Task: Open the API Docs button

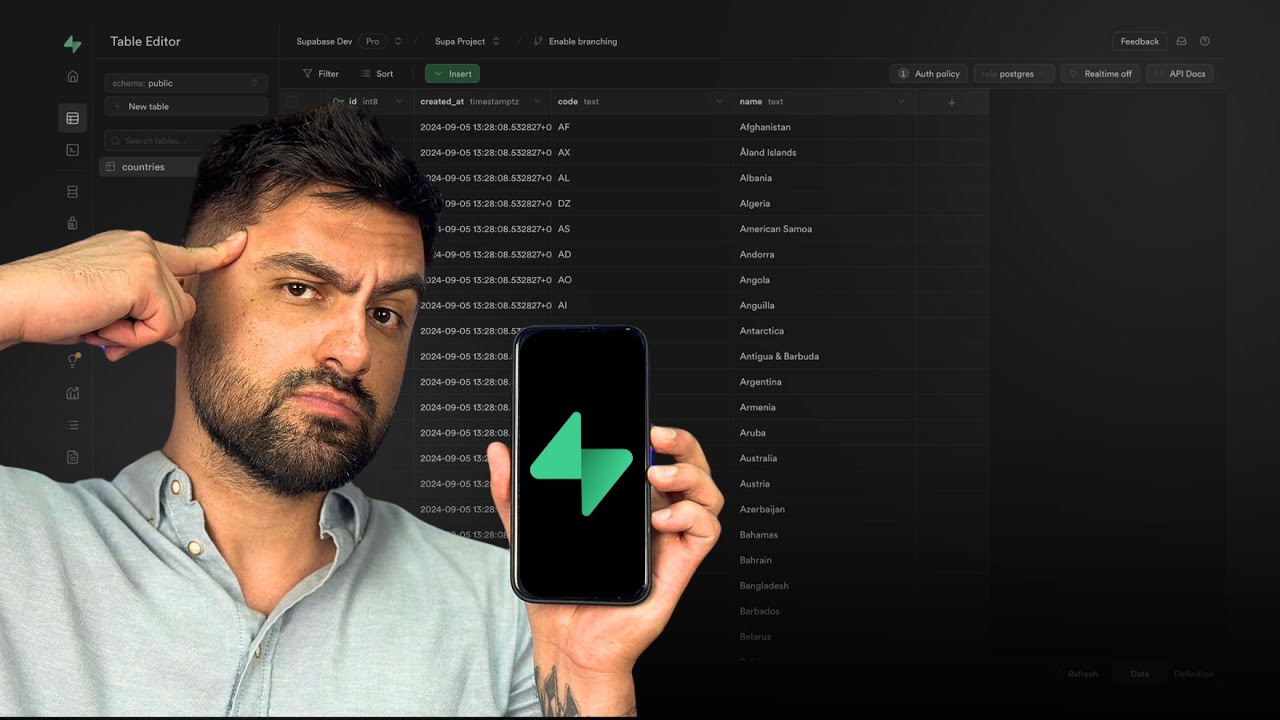Action: click(x=1180, y=74)
